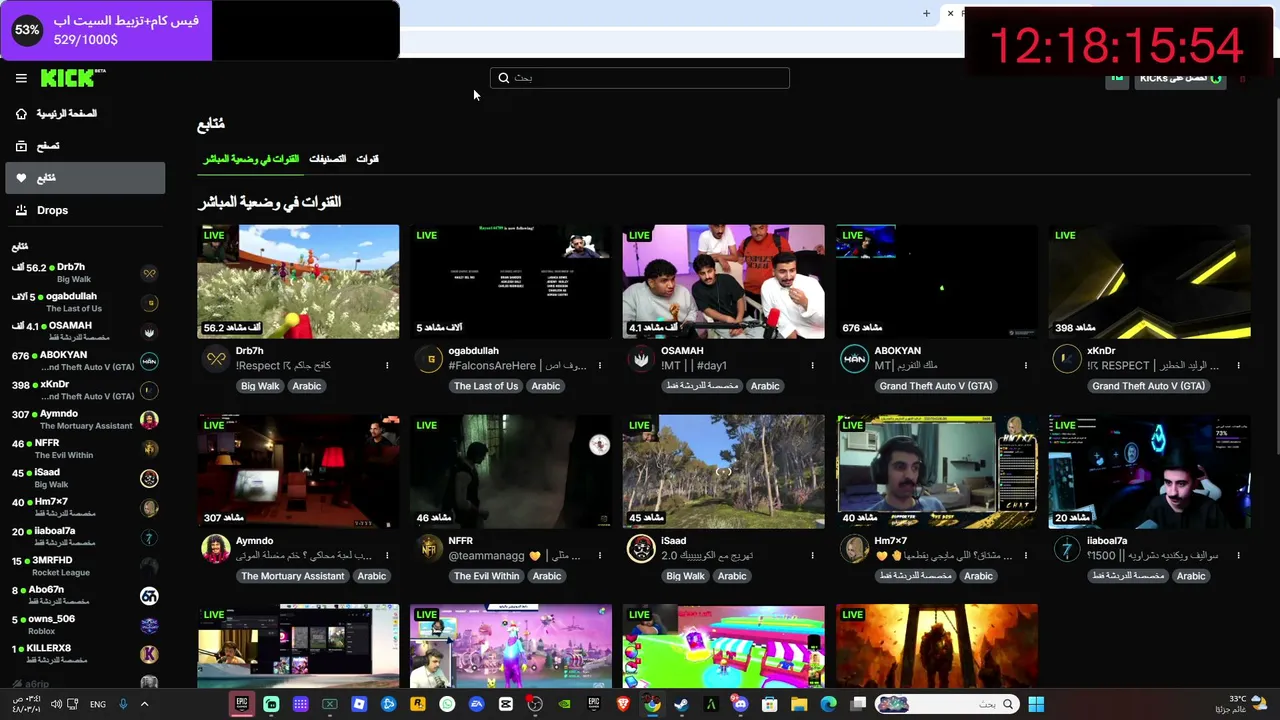Click the volume speaker icon in system tray
The height and width of the screenshot is (720, 1280).
(56, 704)
